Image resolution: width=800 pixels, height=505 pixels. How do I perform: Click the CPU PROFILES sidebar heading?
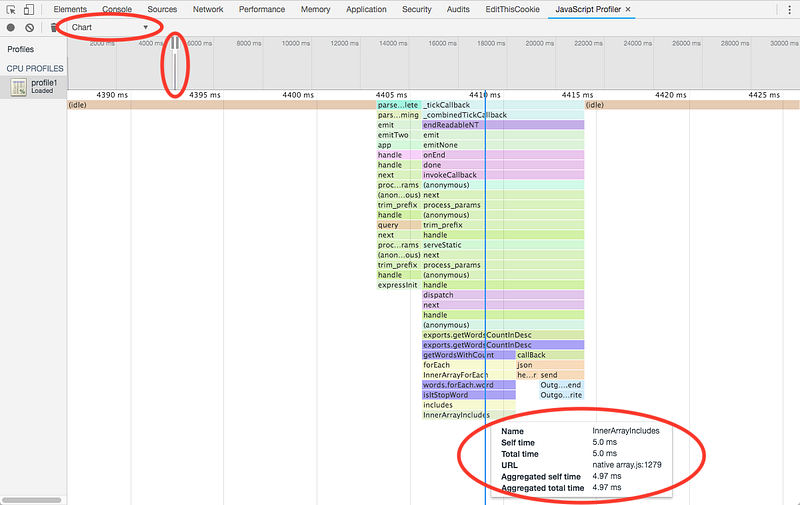[35, 68]
